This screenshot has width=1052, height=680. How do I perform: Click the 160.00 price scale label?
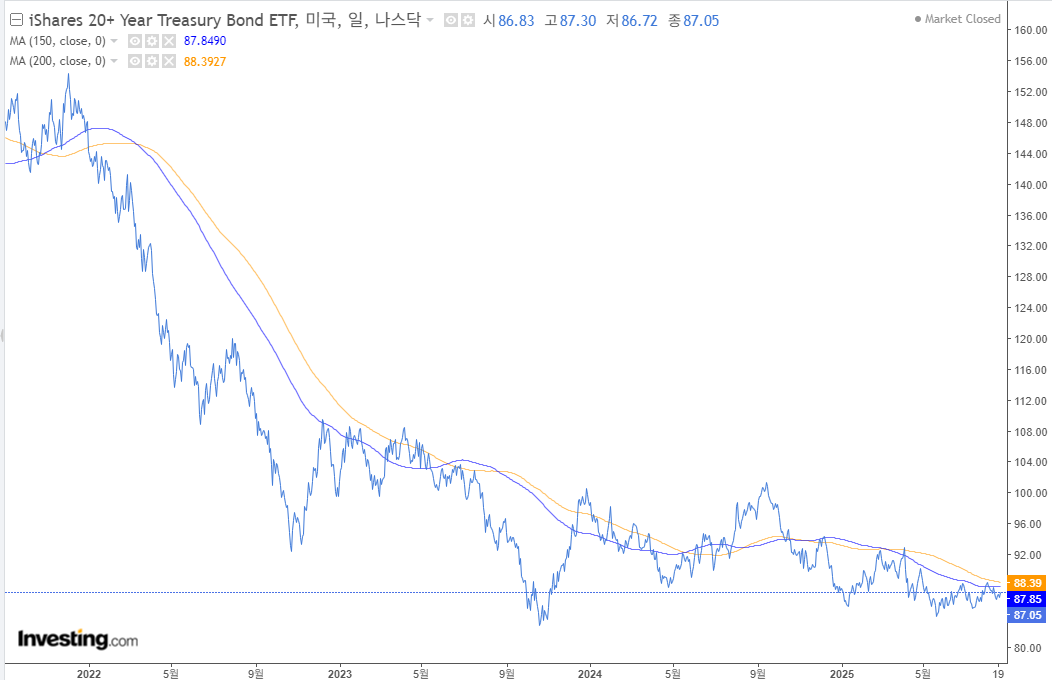(1031, 30)
